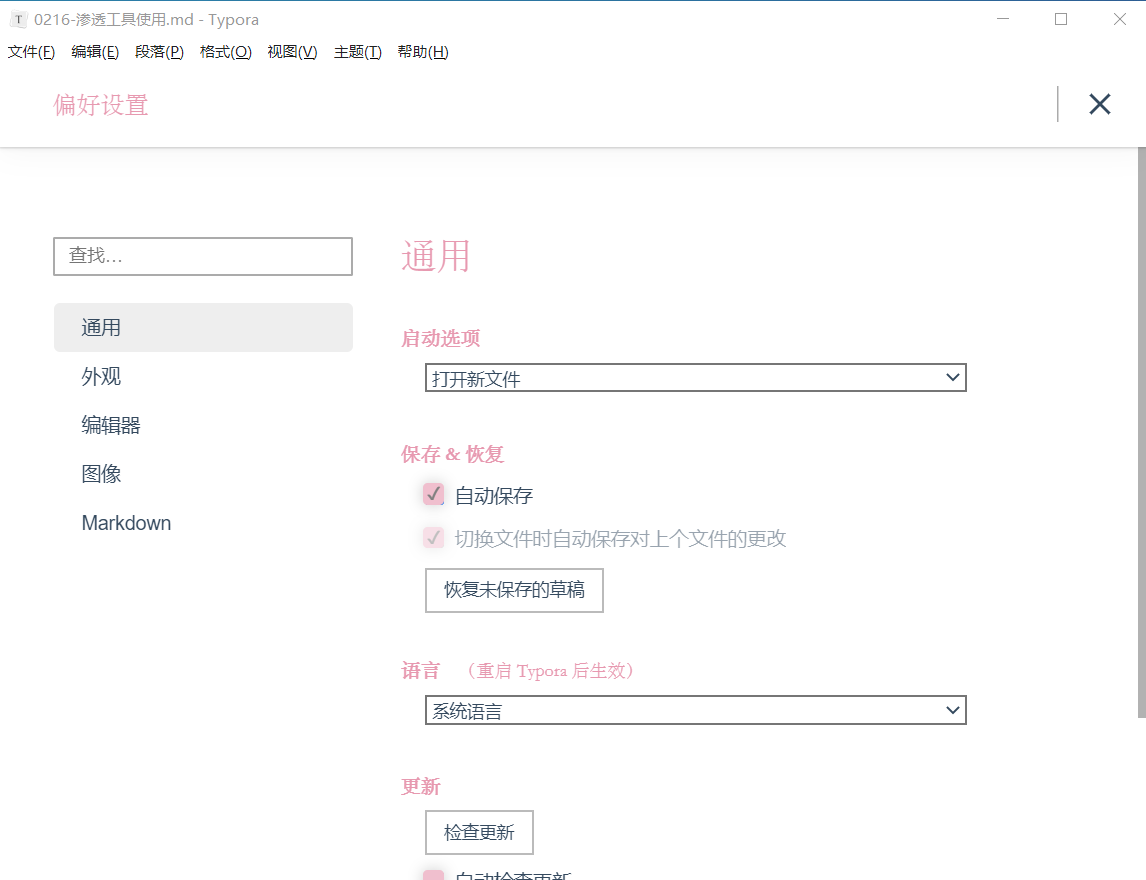The width and height of the screenshot is (1146, 880).
Task: Open the 视图(V) menu
Action: 292,52
